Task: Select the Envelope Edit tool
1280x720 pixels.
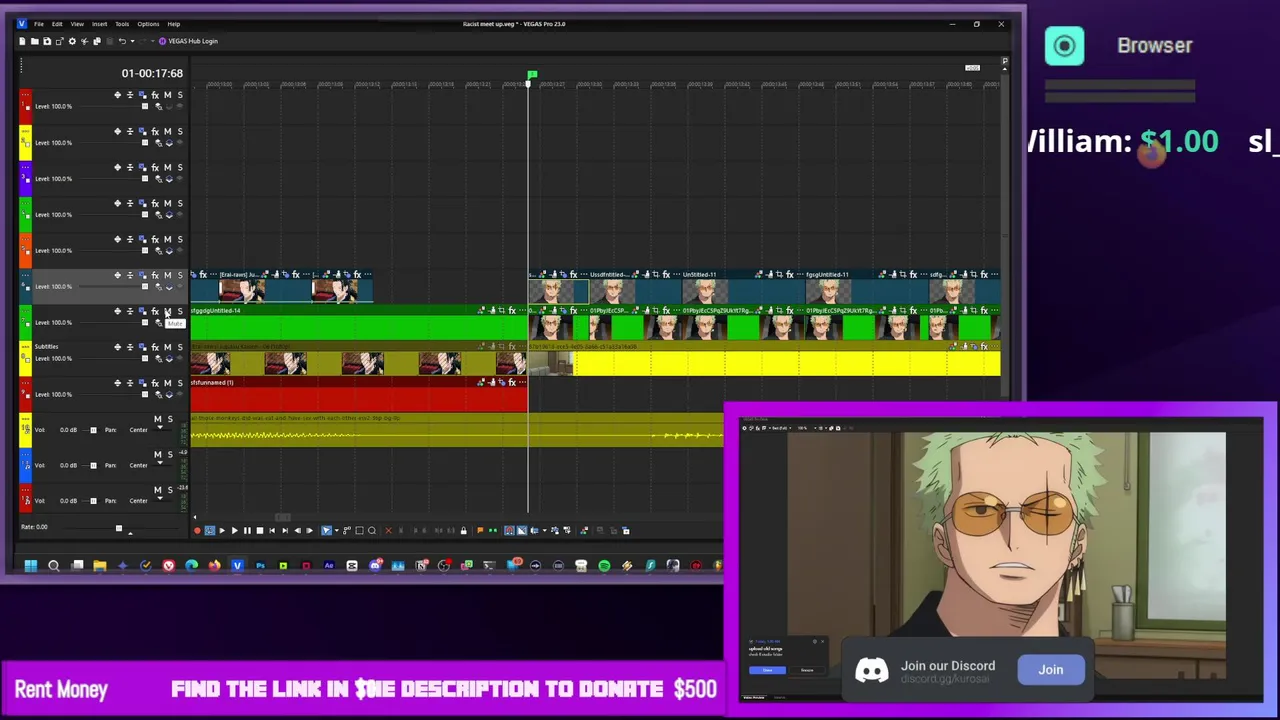Action: [x=347, y=531]
